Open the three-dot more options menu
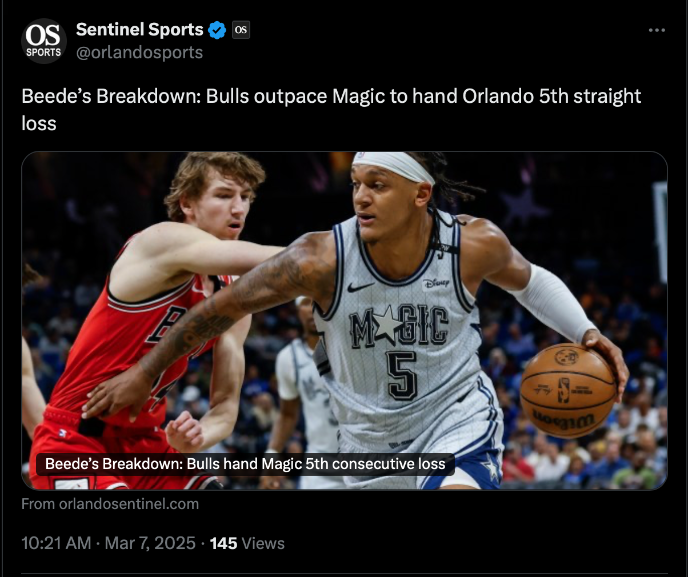This screenshot has width=688, height=577. pos(656,30)
